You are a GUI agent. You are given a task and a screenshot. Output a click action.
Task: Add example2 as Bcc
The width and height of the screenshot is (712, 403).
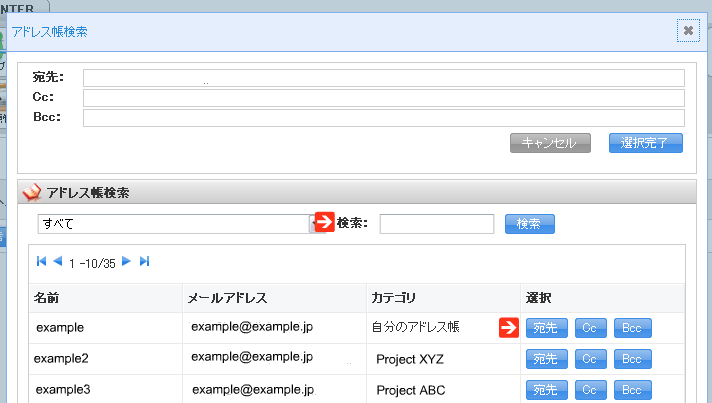[633, 359]
